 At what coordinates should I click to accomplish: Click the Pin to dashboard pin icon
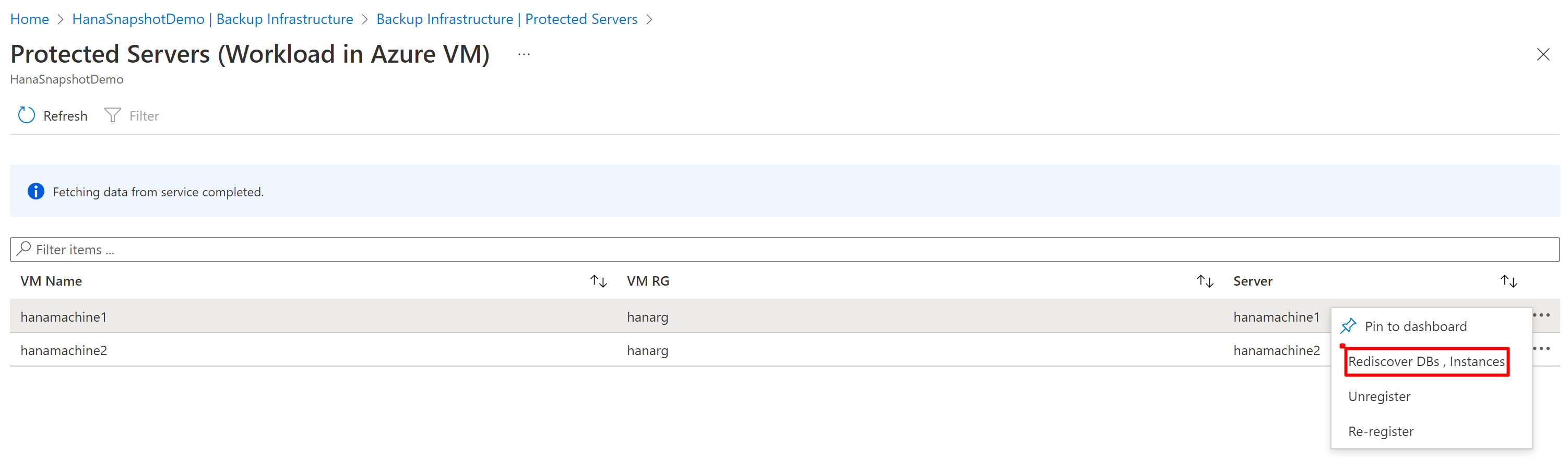1348,326
